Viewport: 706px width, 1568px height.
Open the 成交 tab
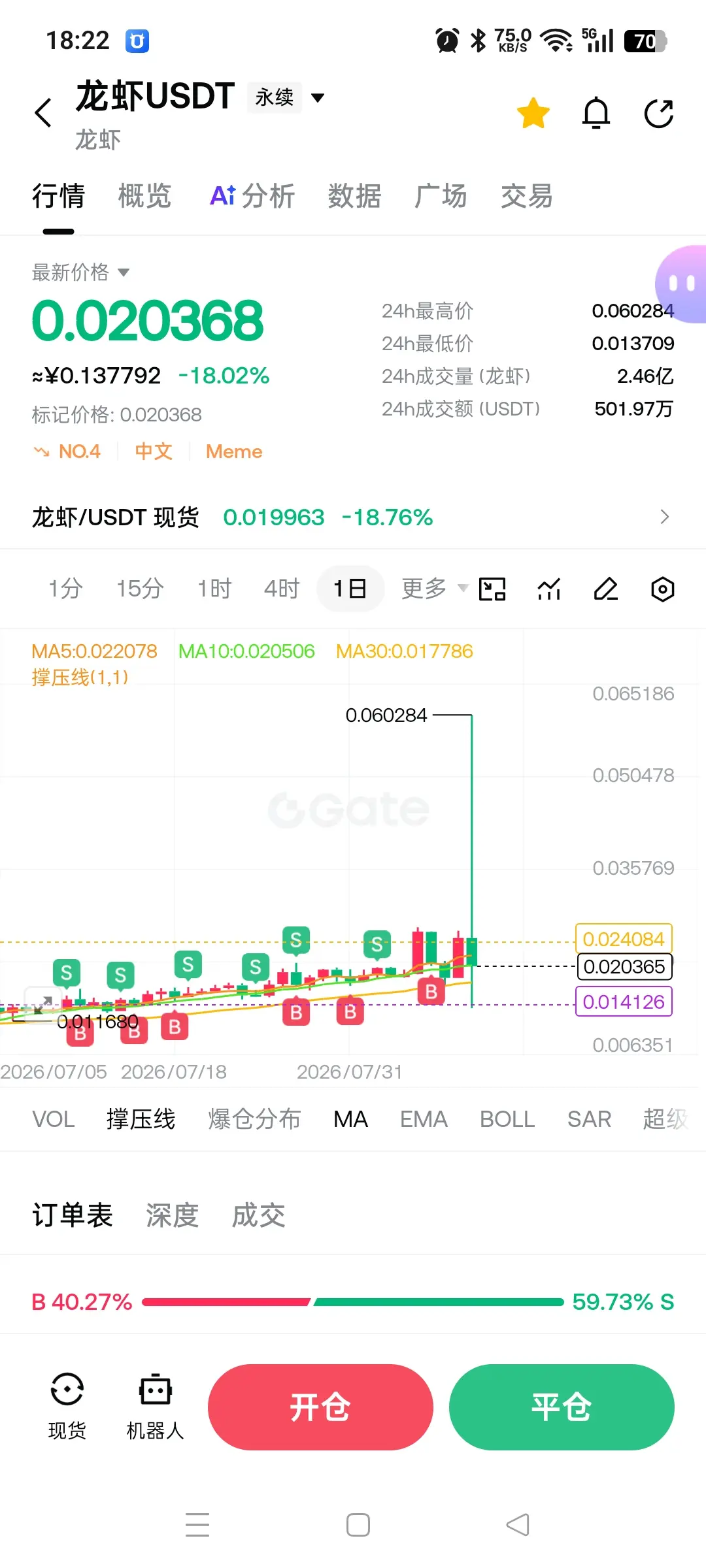258,1215
